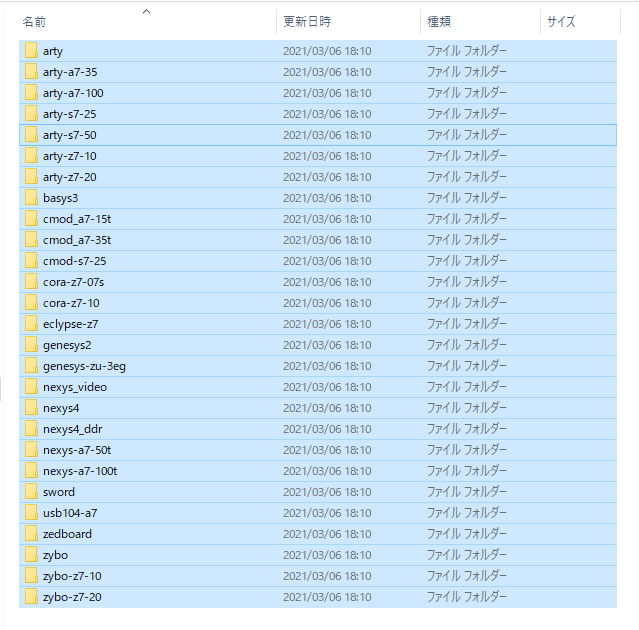The image size is (639, 630).
Task: Select the usb104-a7 folder icon
Action: point(31,513)
